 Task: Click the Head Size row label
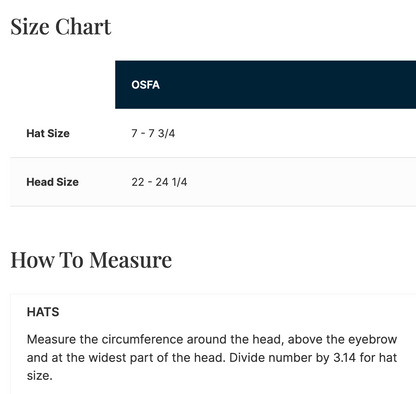tap(52, 182)
